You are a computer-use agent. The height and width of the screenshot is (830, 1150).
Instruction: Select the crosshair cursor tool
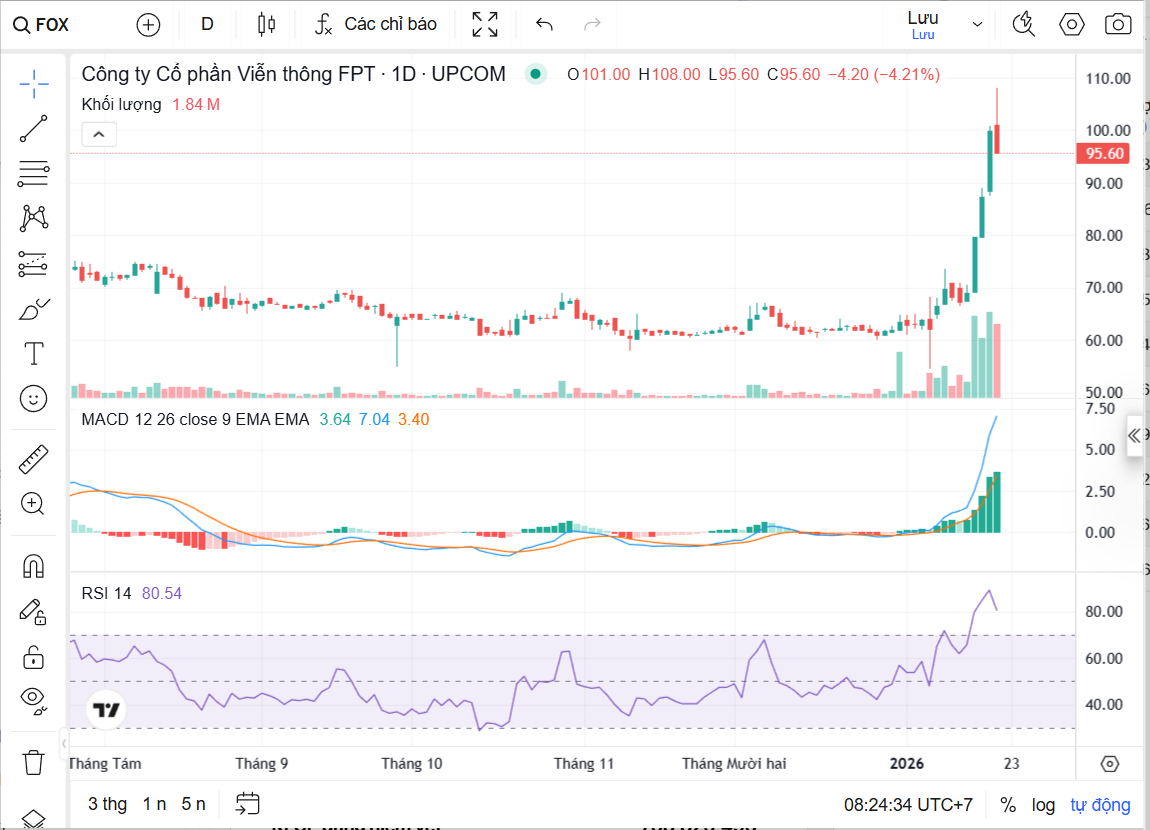pyautogui.click(x=34, y=85)
